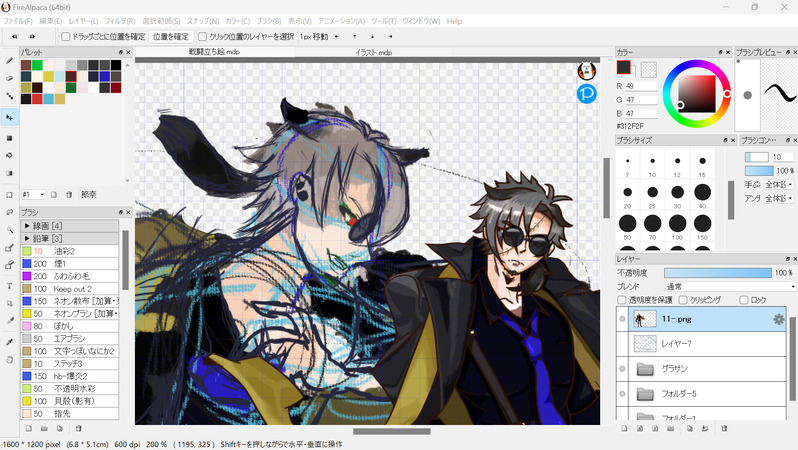Switch to the イラスト.mdp tab
This screenshot has width=798, height=450.
[374, 52]
